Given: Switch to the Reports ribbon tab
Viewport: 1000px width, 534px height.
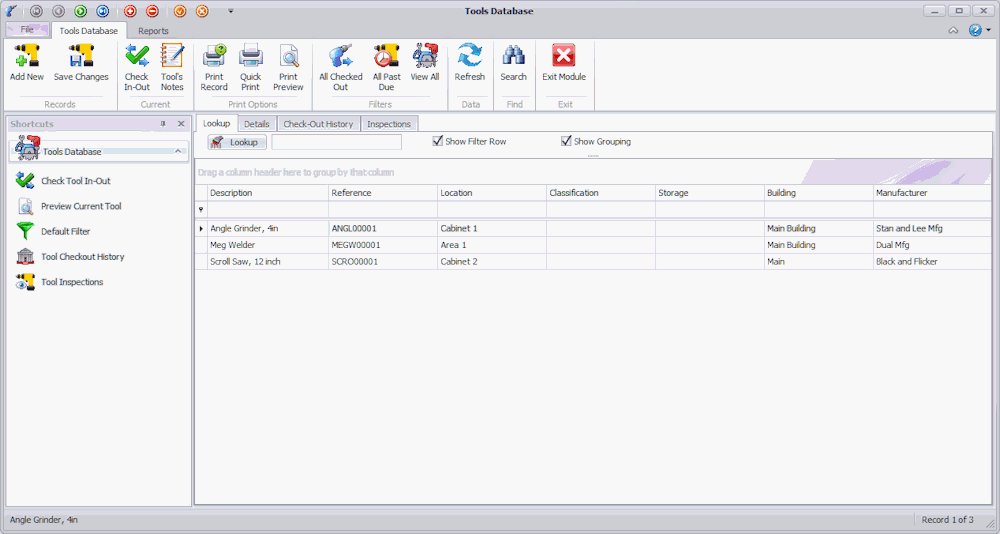Looking at the screenshot, I should (153, 31).
